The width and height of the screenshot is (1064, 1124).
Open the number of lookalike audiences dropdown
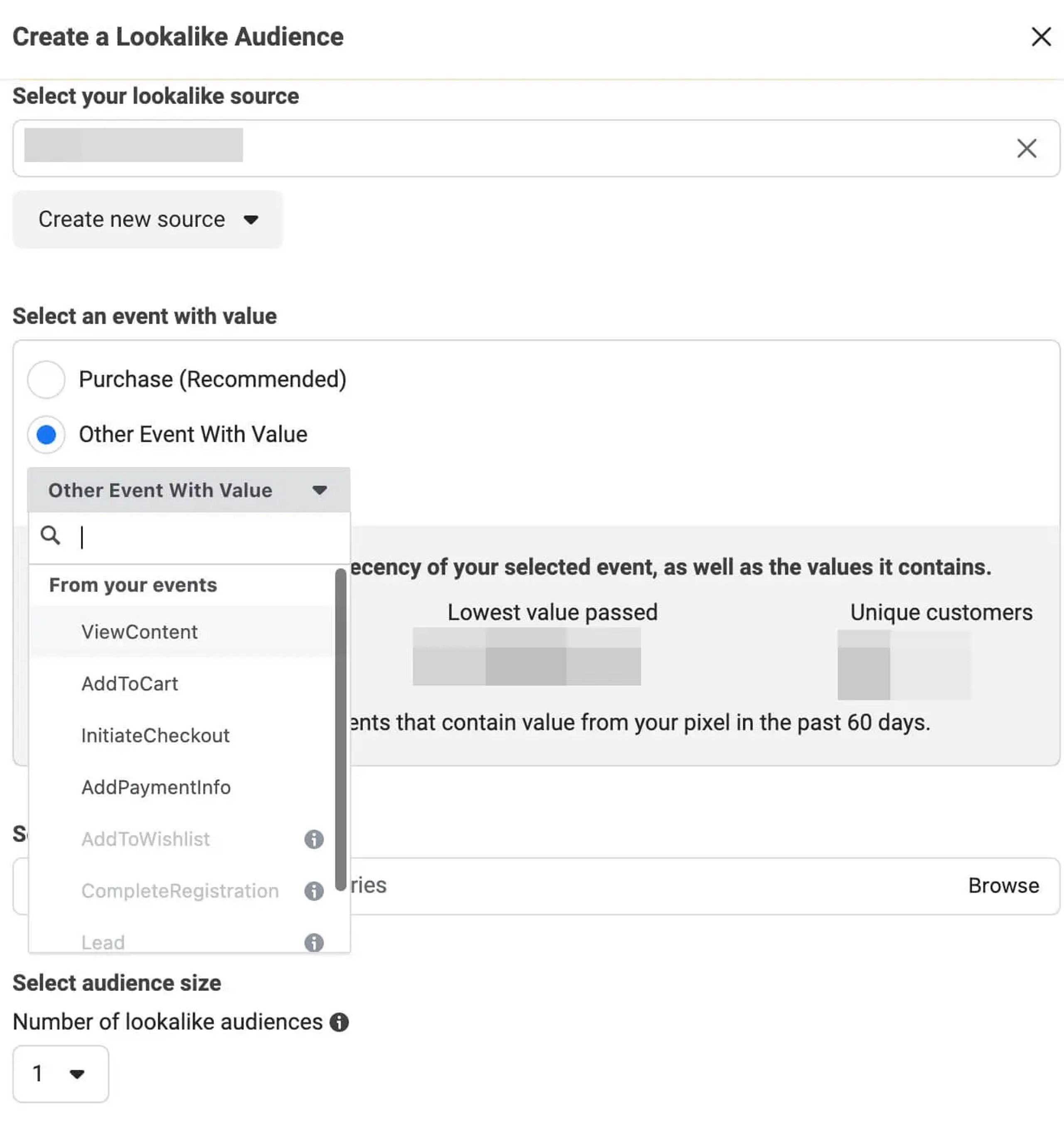tap(61, 1074)
